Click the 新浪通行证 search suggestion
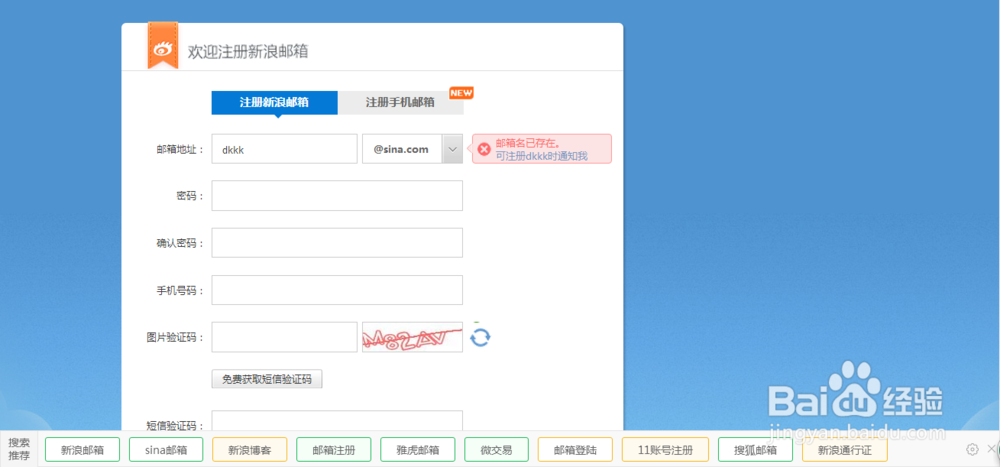 click(845, 450)
